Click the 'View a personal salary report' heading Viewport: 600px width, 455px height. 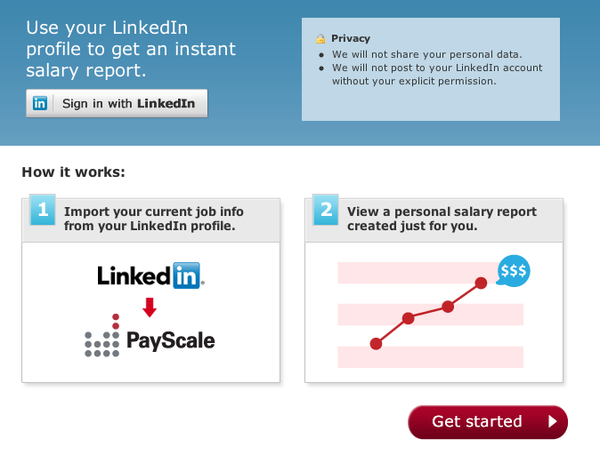[x=442, y=219]
